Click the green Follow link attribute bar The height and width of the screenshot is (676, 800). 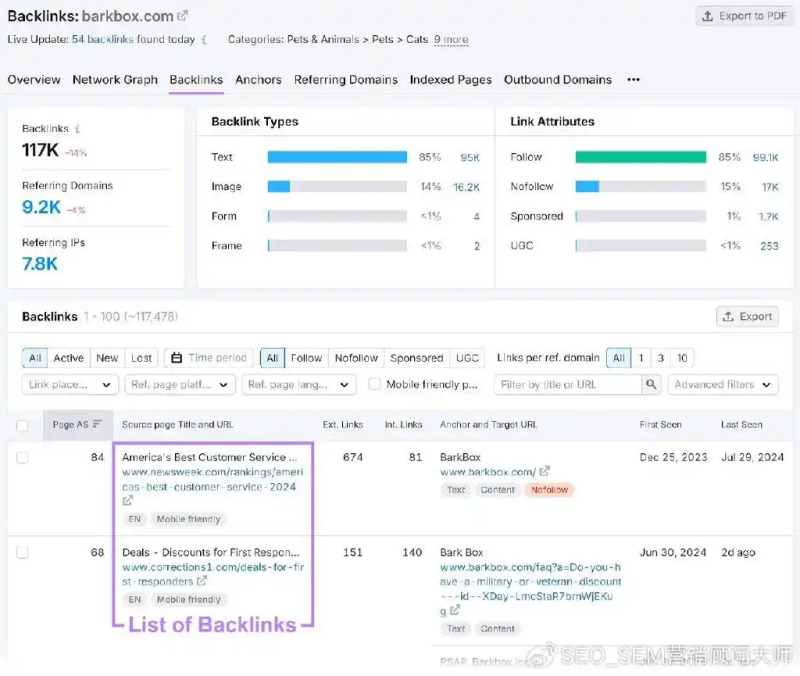(x=641, y=157)
